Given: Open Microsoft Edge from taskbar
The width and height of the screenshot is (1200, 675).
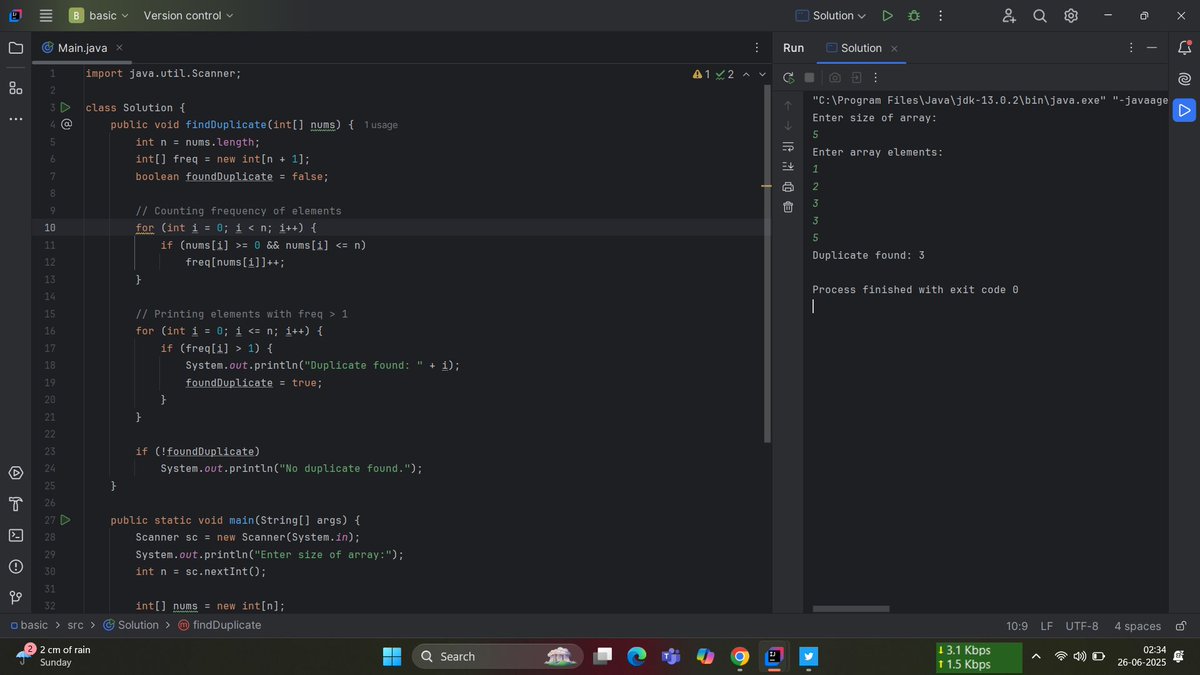Looking at the screenshot, I should (637, 656).
